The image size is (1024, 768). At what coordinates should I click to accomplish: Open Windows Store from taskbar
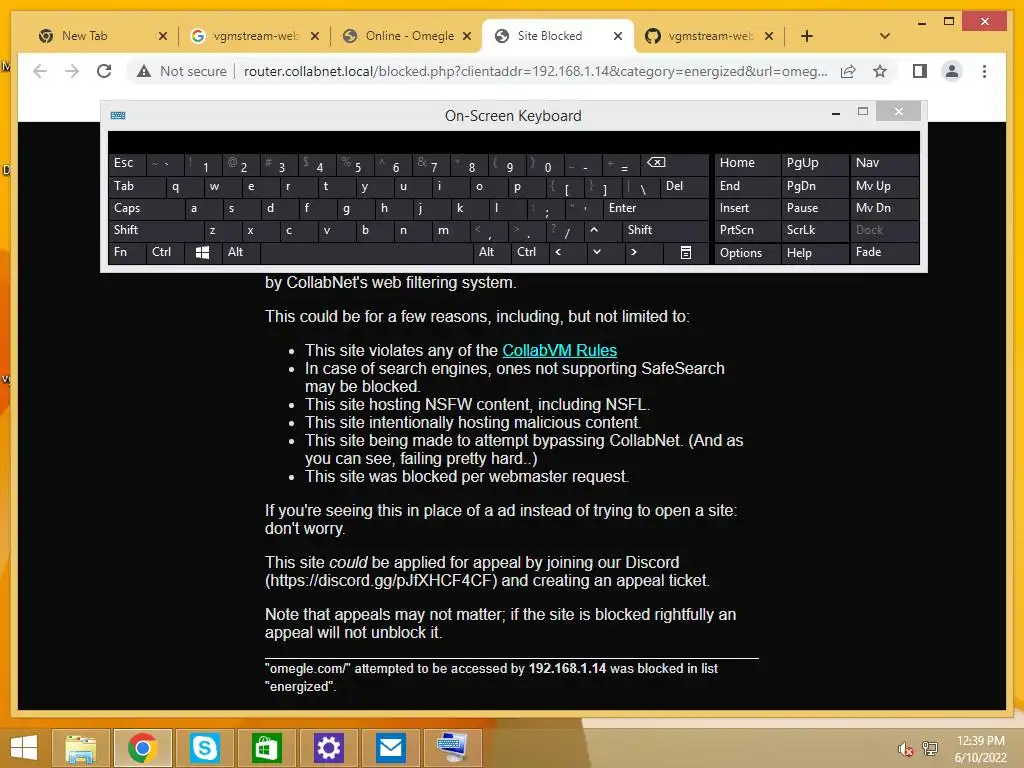coord(266,748)
